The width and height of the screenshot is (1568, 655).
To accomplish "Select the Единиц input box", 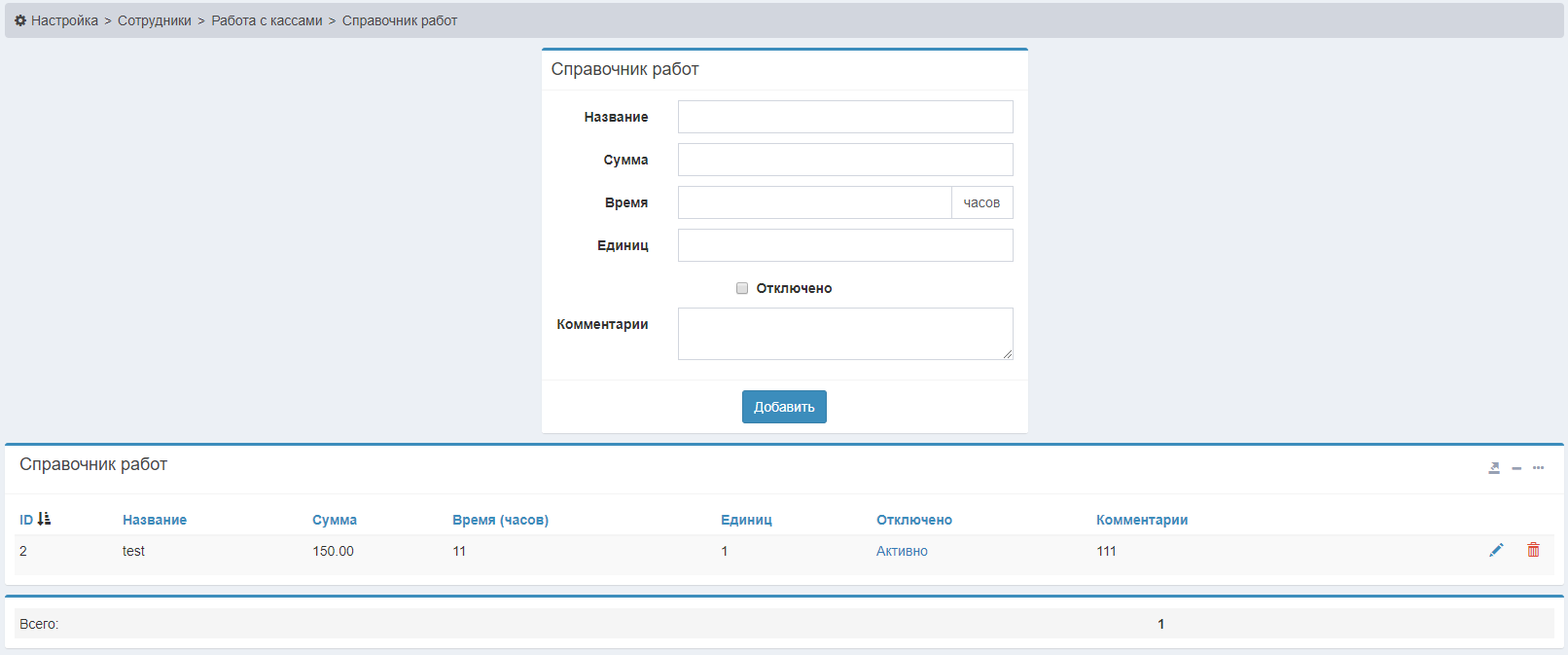I will coord(845,245).
